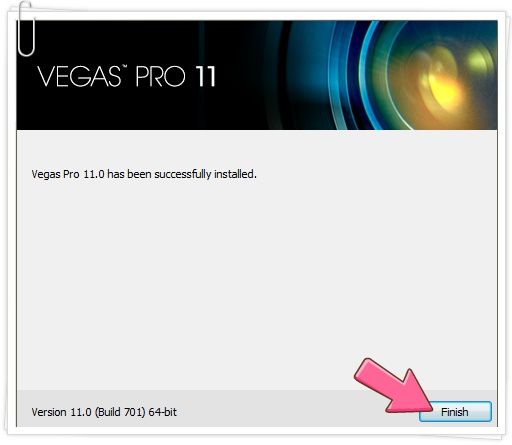Click the Finish button
This screenshot has height=445, width=512.
point(455,412)
